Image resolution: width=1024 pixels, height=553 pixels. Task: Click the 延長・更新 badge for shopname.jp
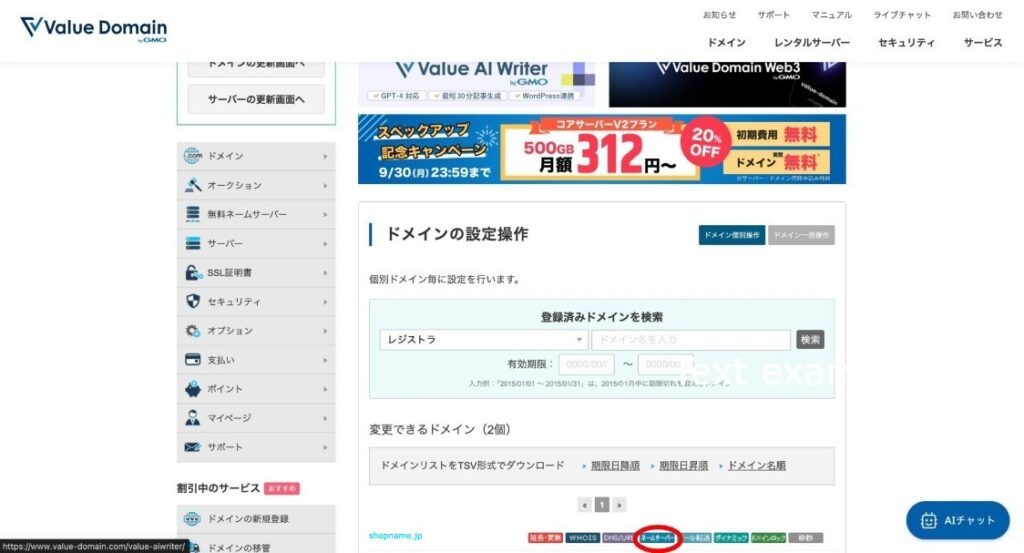545,538
